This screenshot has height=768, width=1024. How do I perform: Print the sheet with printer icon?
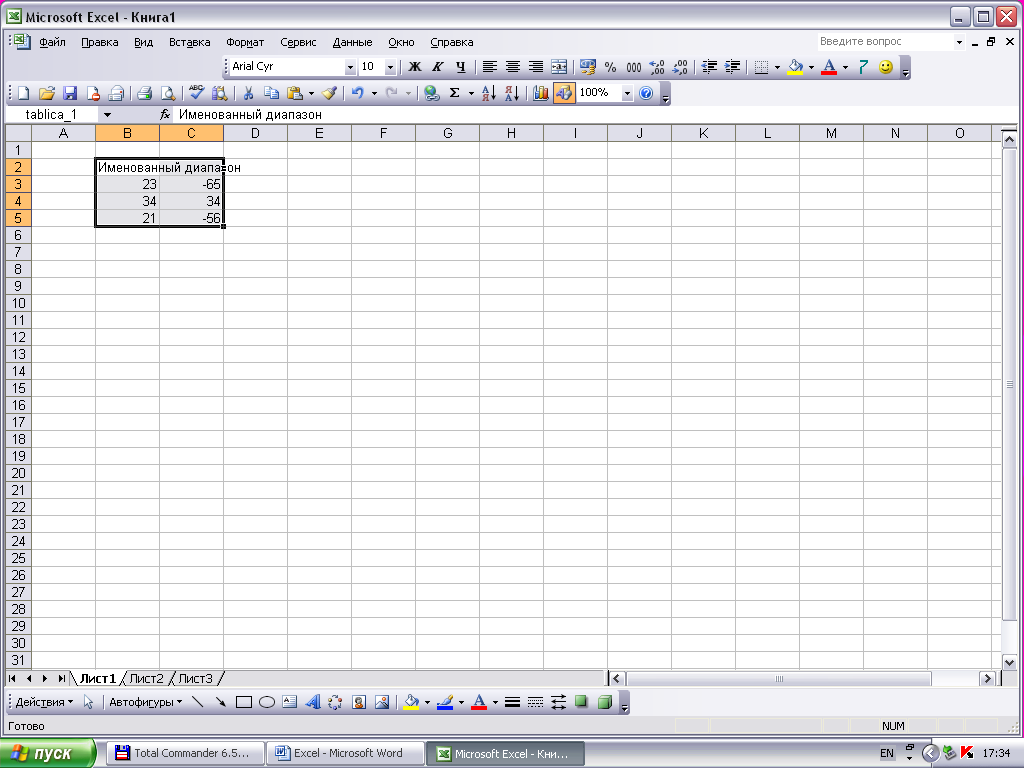[x=144, y=93]
